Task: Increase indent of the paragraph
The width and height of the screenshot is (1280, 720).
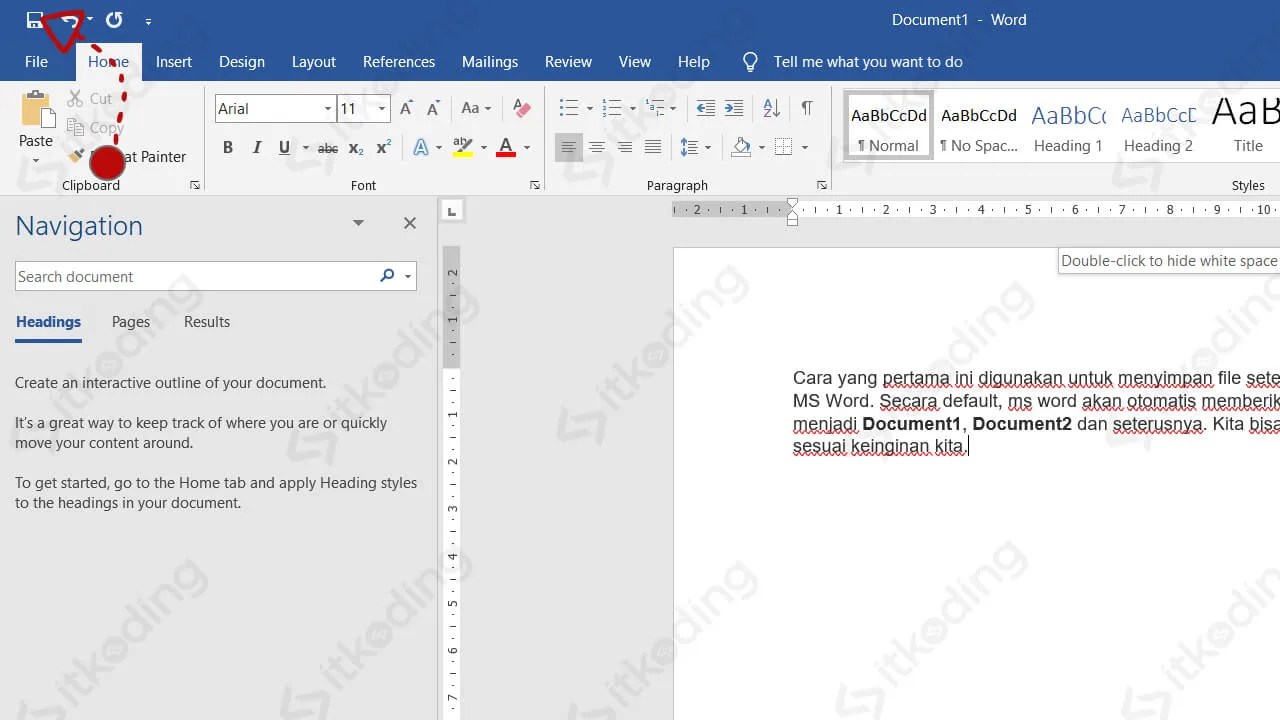Action: point(734,108)
